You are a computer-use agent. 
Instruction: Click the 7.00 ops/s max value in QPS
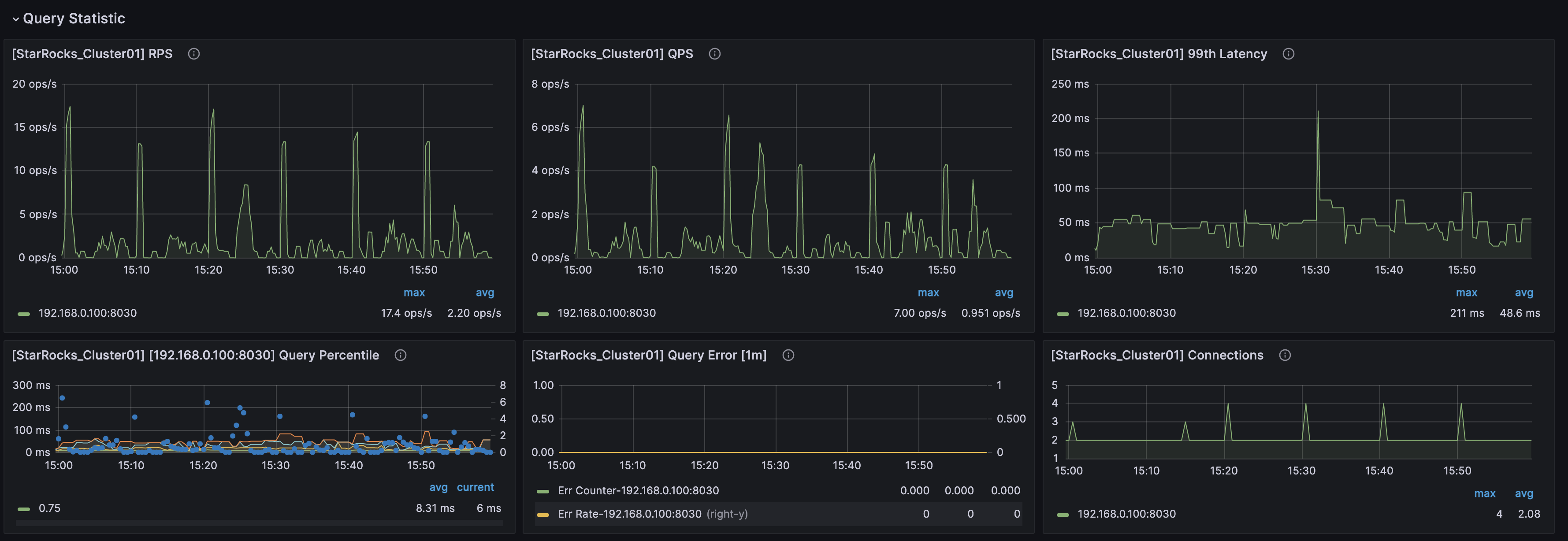[x=920, y=313]
